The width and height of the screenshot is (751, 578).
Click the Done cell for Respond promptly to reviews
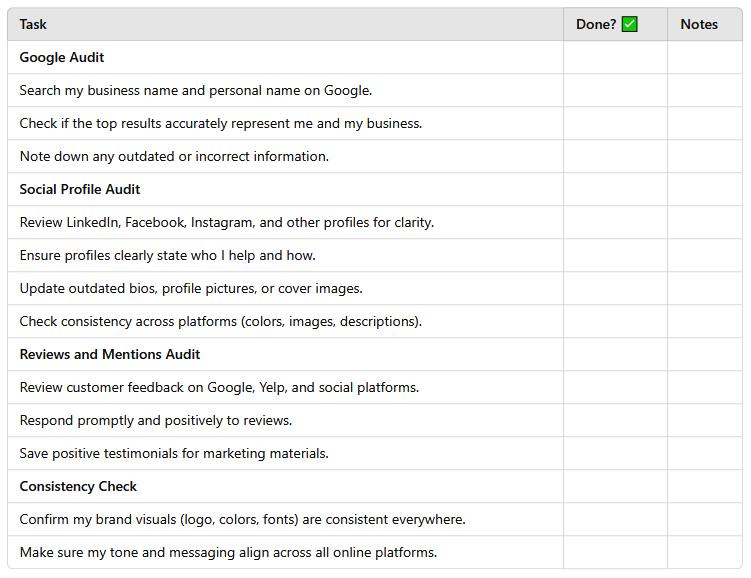coord(615,420)
